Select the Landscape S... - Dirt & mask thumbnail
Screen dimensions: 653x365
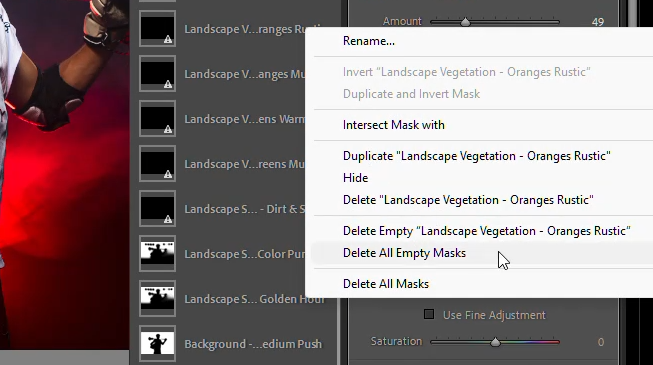pos(157,208)
